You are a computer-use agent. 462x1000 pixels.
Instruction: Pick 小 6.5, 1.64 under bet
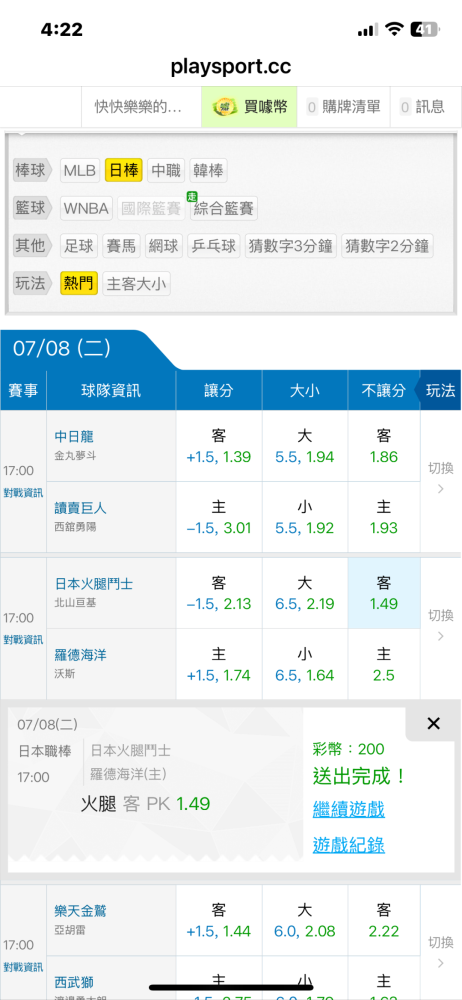click(x=305, y=664)
